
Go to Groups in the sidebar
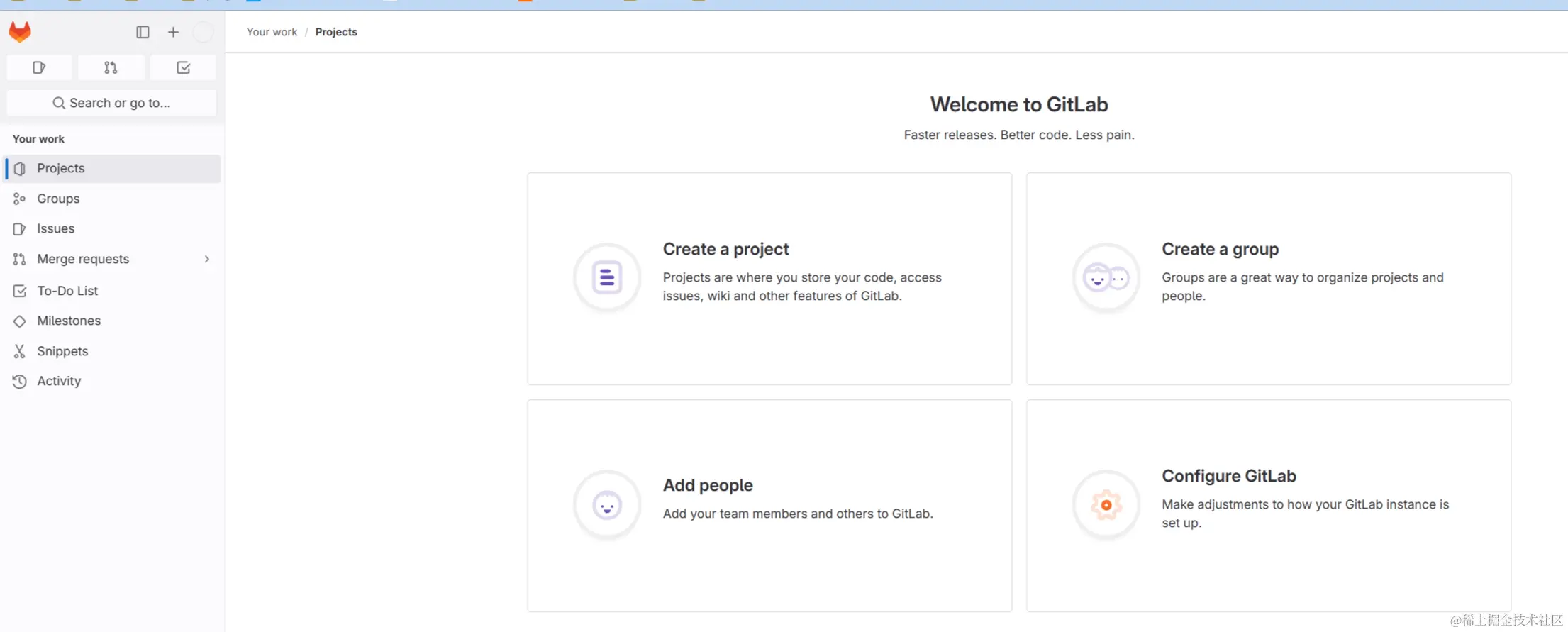pyautogui.click(x=113, y=199)
